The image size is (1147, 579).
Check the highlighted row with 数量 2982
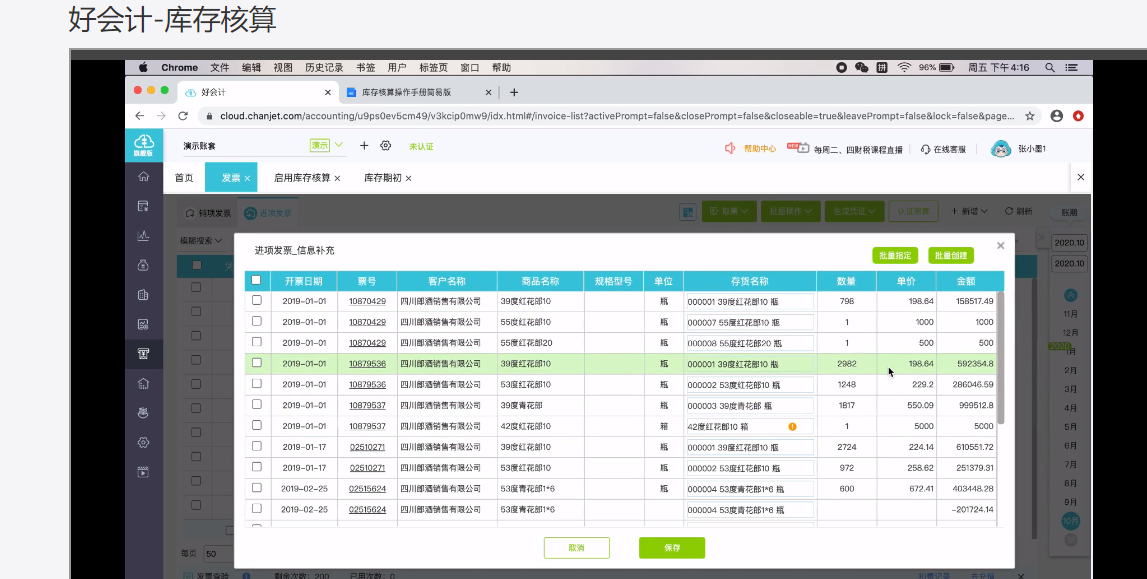(x=257, y=363)
